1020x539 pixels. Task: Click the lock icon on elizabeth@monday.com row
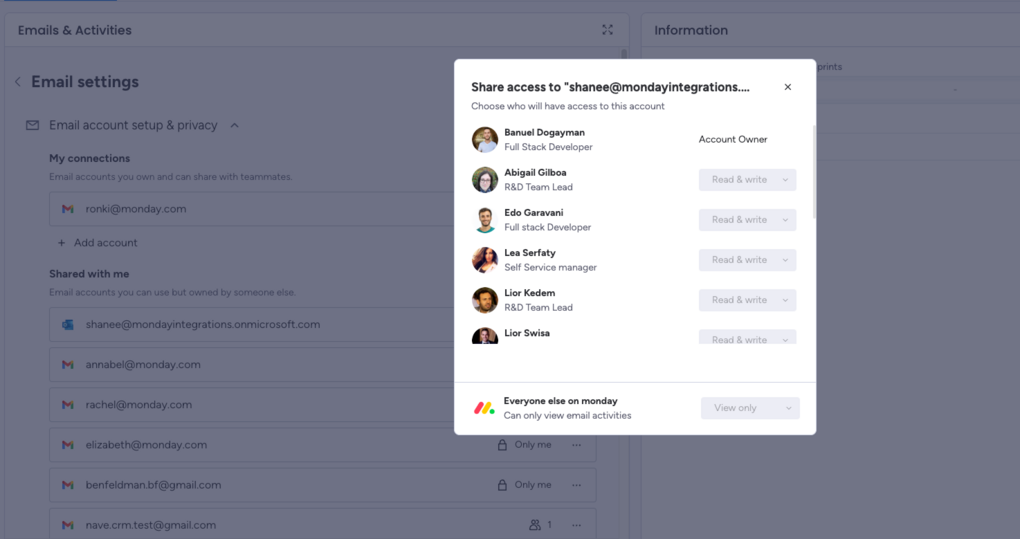pyautogui.click(x=502, y=445)
